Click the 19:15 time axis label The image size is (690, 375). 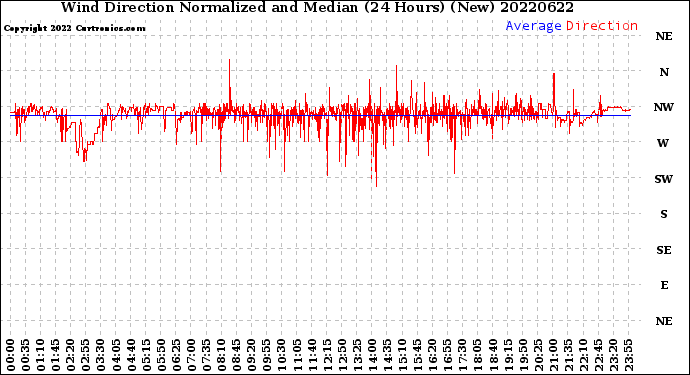coord(508,355)
